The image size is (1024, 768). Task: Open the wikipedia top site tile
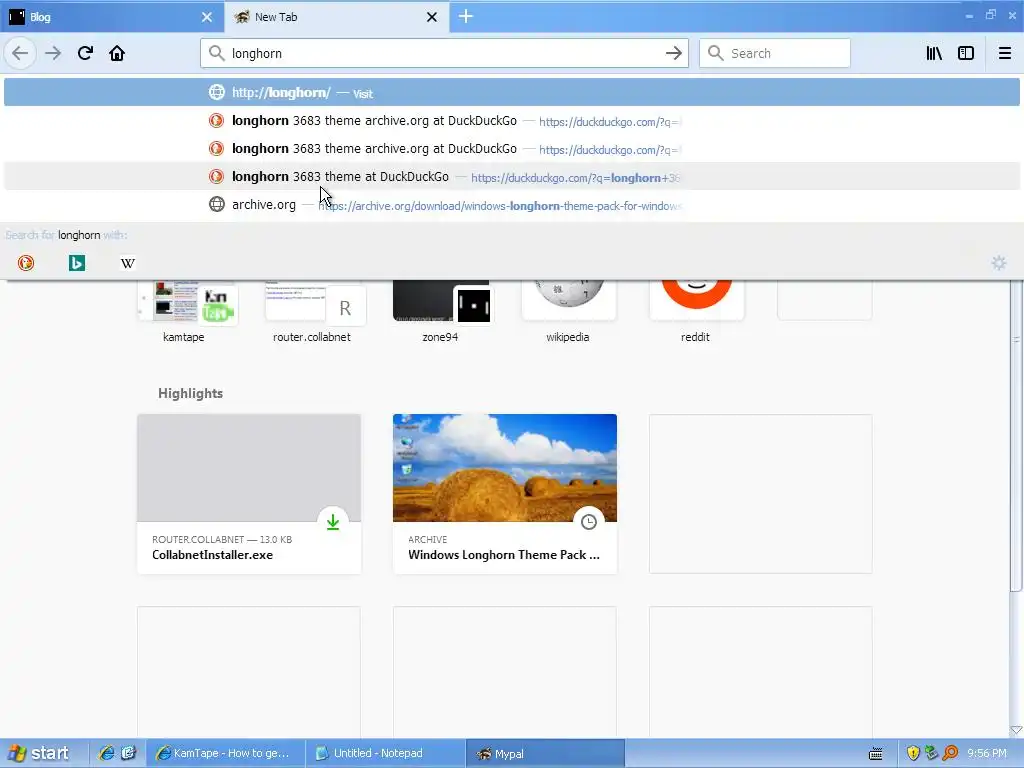(x=568, y=312)
